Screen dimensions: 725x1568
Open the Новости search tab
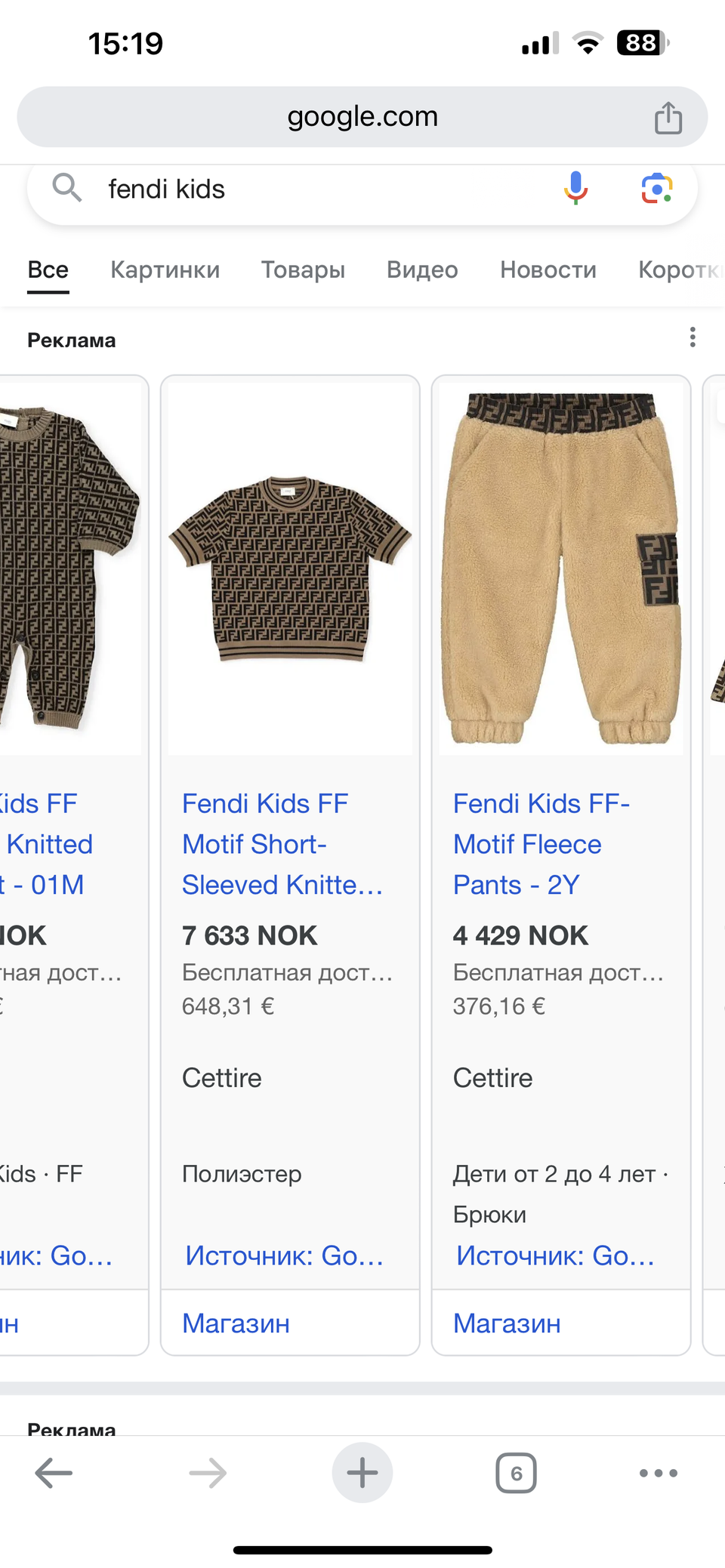[548, 270]
